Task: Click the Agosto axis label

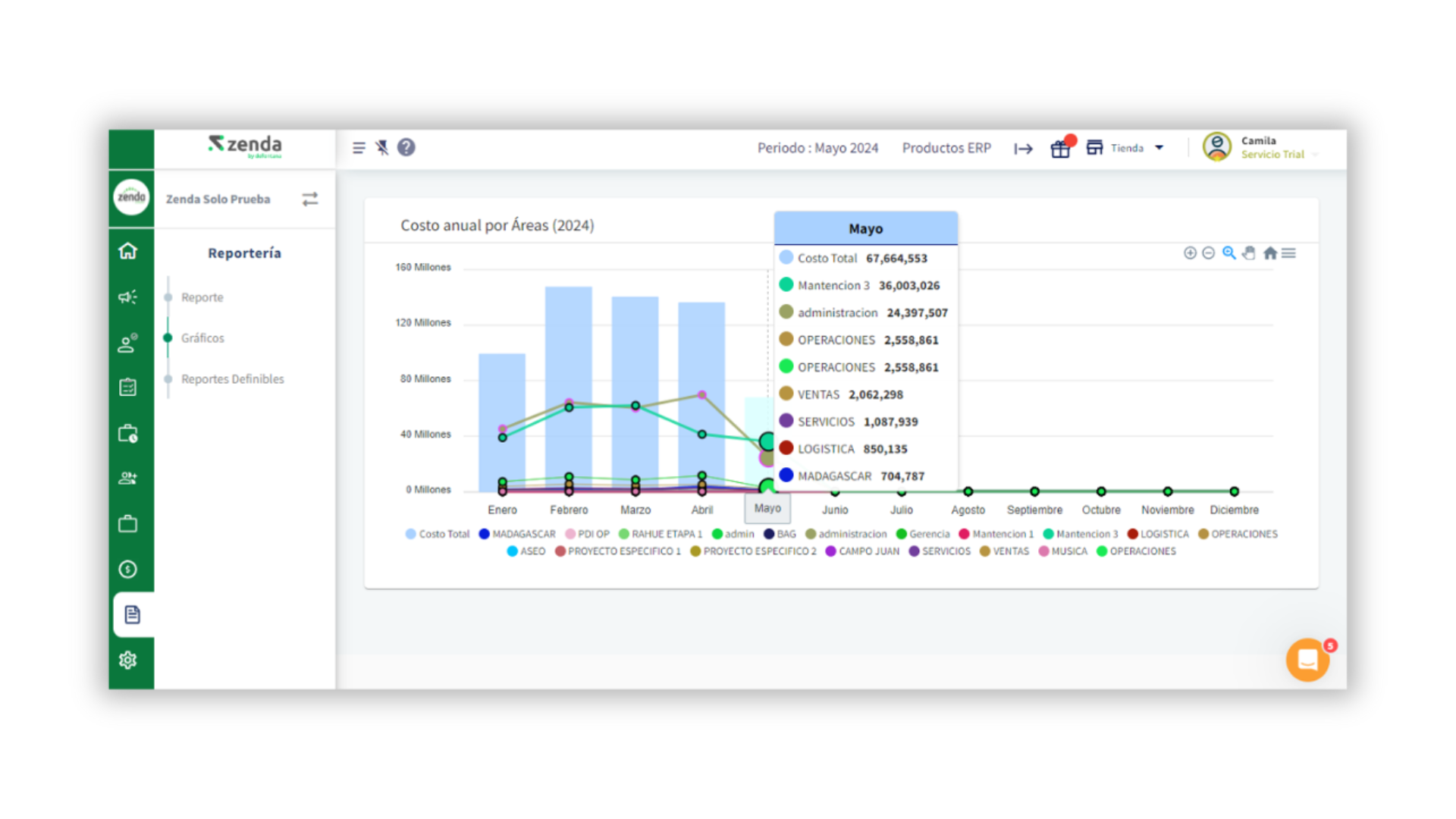Action: [968, 510]
